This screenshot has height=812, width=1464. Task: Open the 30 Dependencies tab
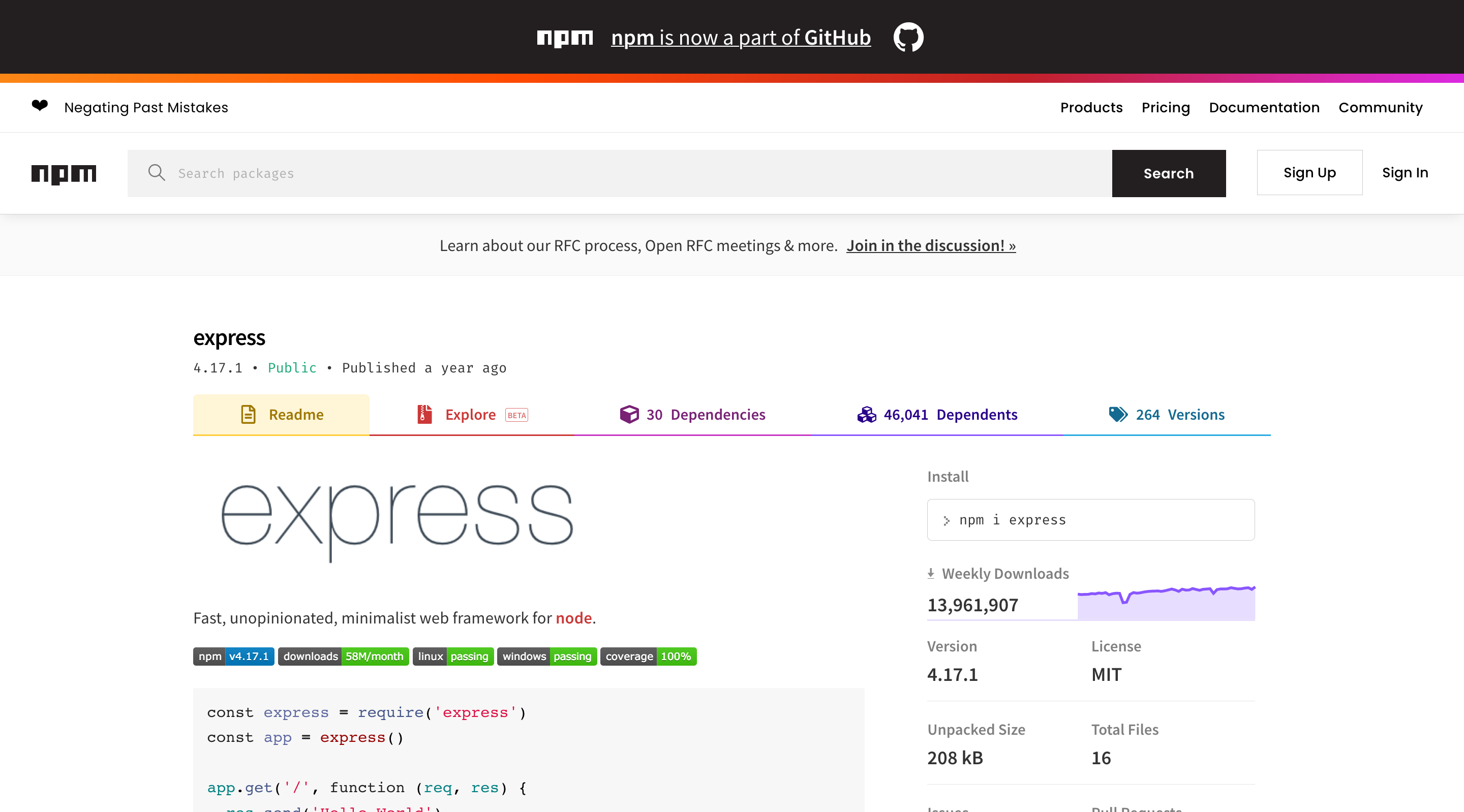pos(693,415)
